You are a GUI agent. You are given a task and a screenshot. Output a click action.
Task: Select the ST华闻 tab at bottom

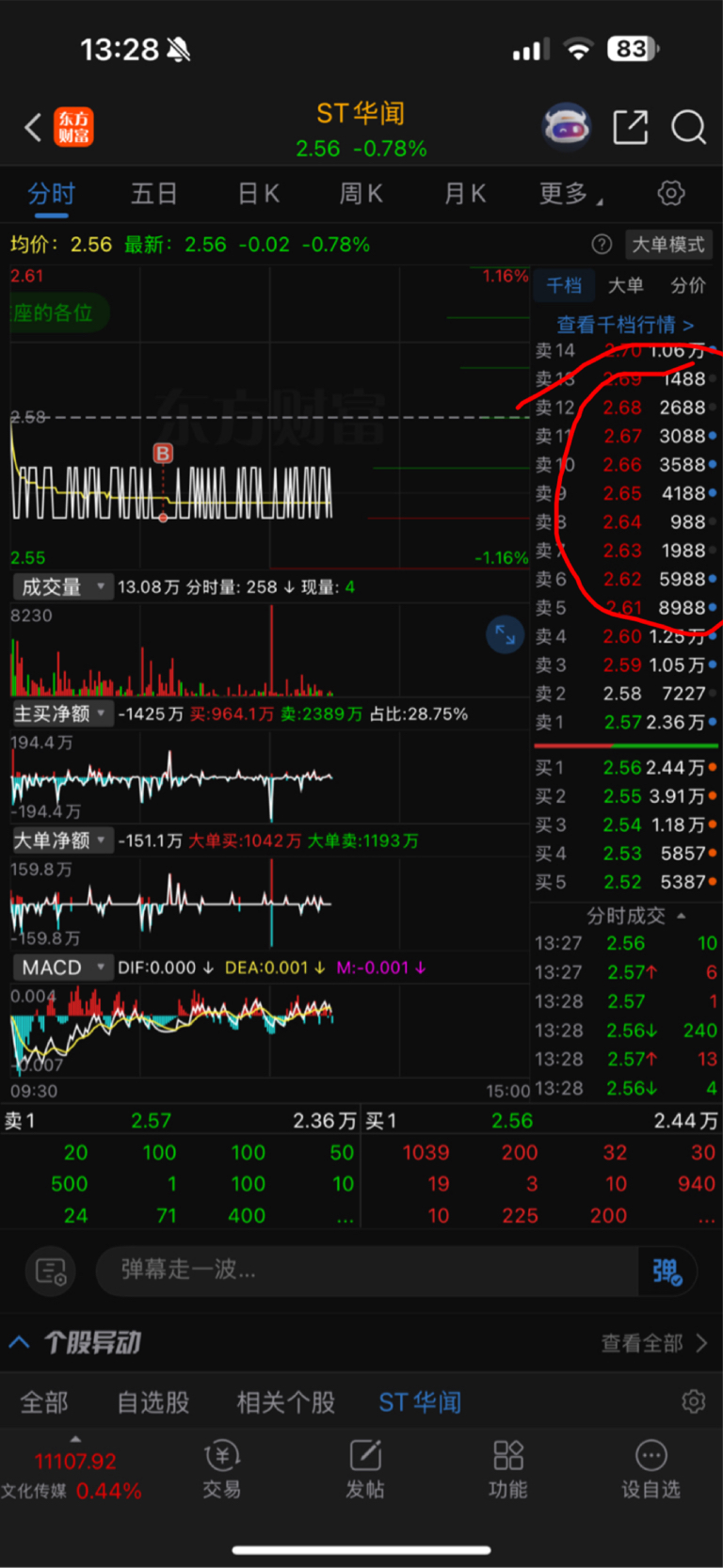[x=420, y=1402]
